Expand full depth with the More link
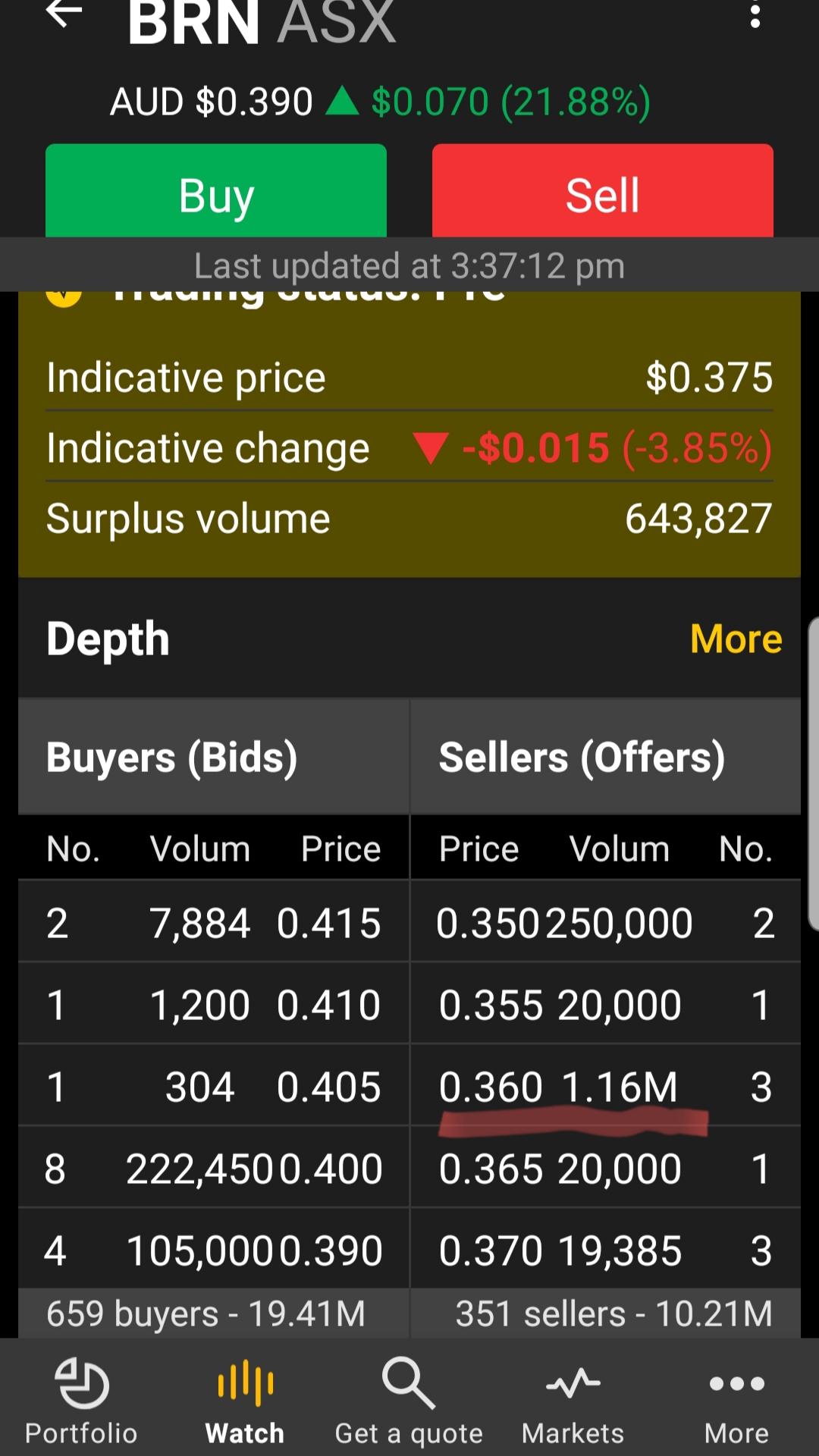The height and width of the screenshot is (1456, 819). point(736,639)
